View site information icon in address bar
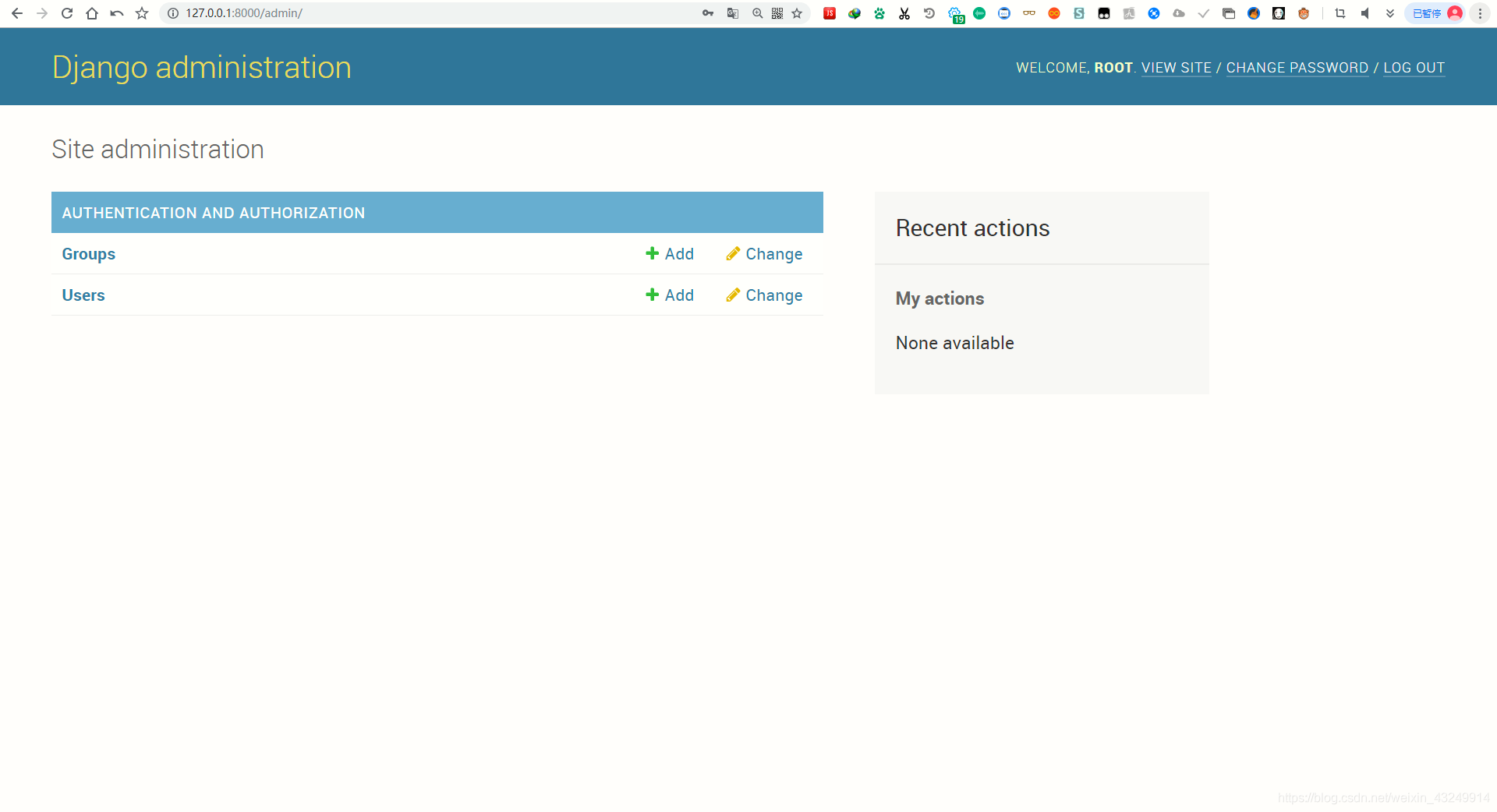The image size is (1497, 812). [173, 13]
